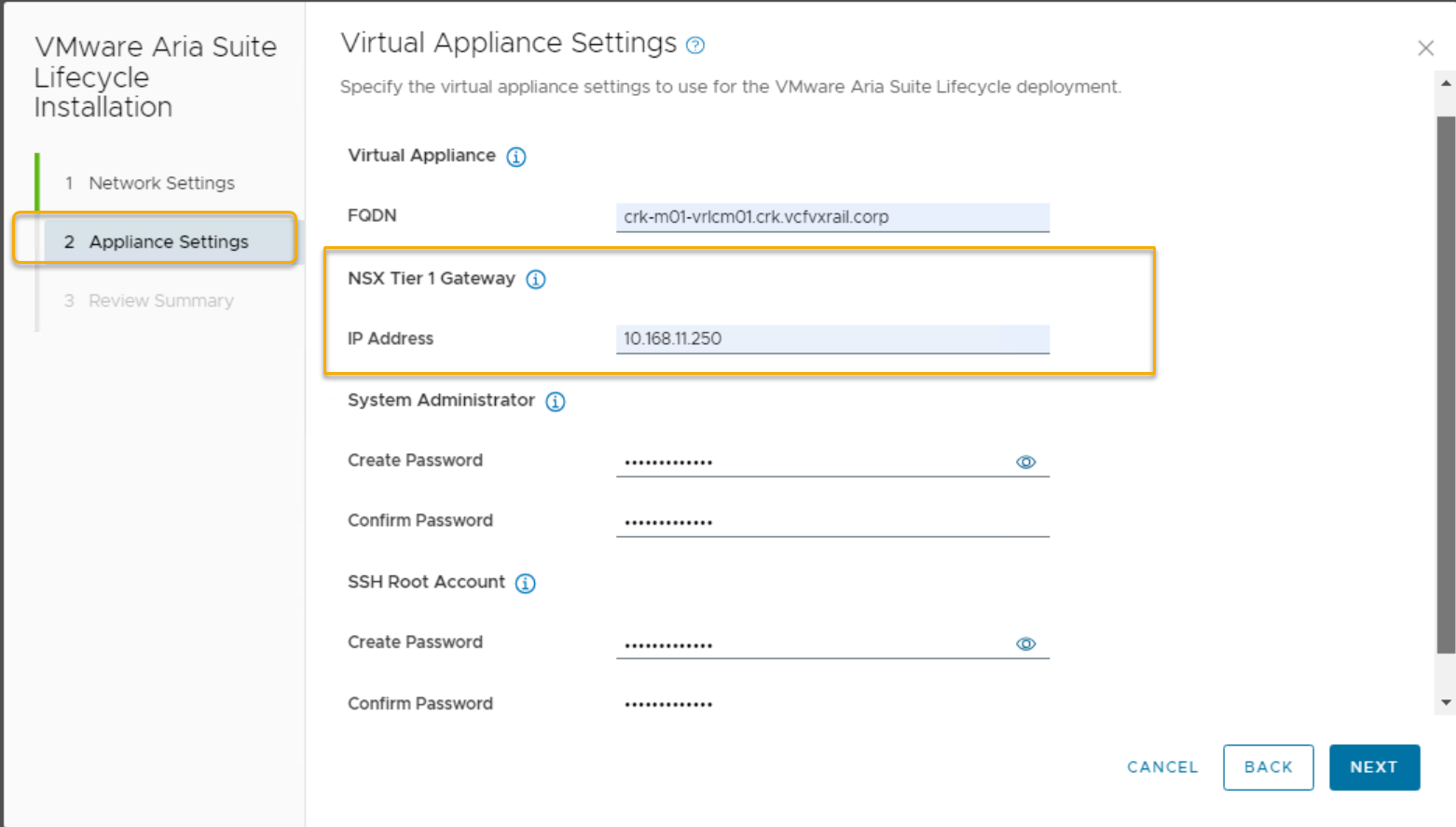Image resolution: width=1456 pixels, height=827 pixels.
Task: Click System Administrator Create Password field
Action: coord(811,462)
